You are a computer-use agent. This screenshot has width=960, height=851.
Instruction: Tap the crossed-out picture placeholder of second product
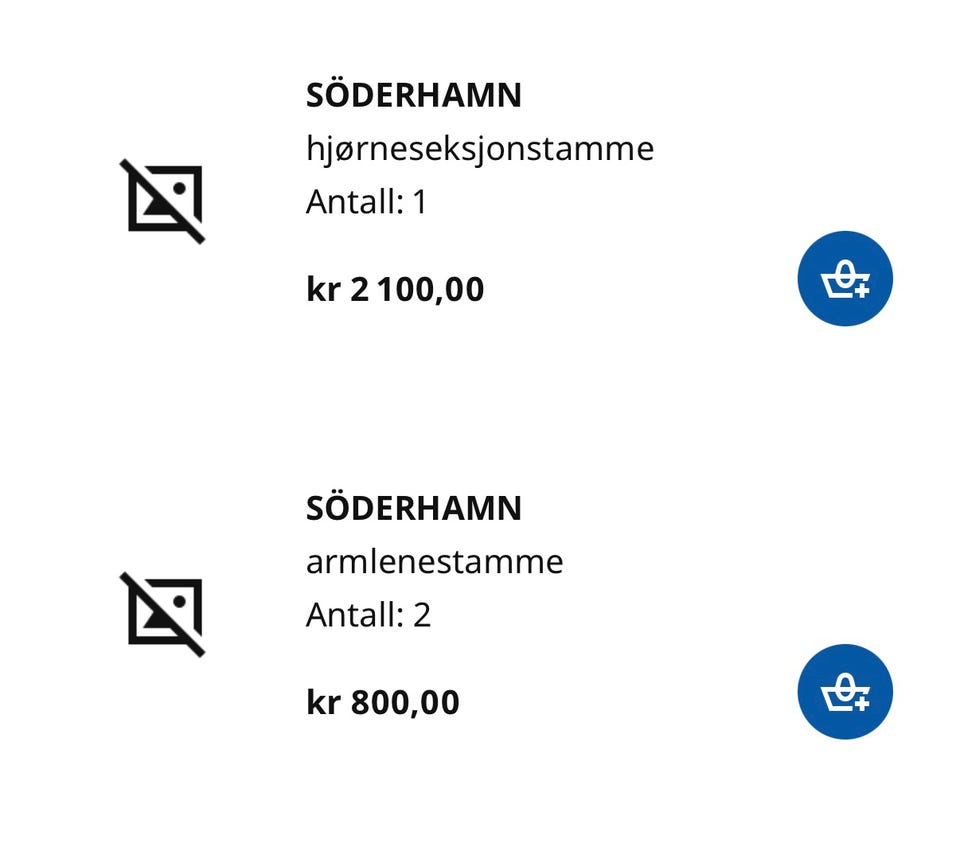click(x=164, y=613)
